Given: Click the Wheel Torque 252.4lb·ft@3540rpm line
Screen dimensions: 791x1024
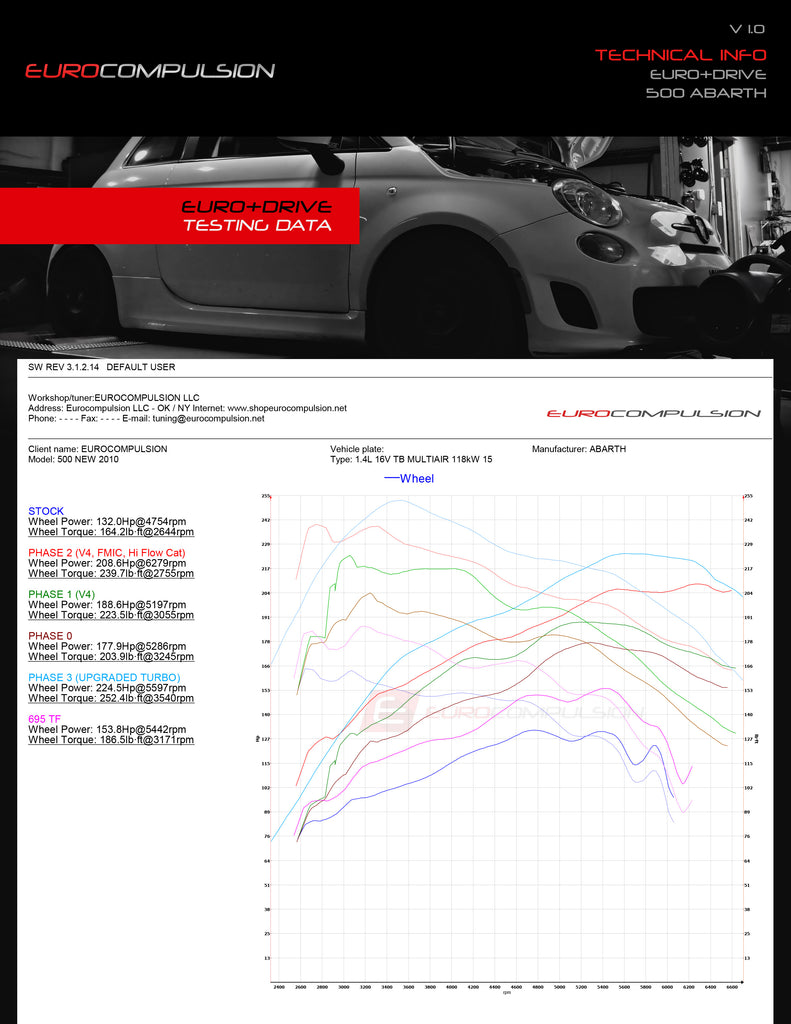Looking at the screenshot, I should pyautogui.click(x=111, y=698).
